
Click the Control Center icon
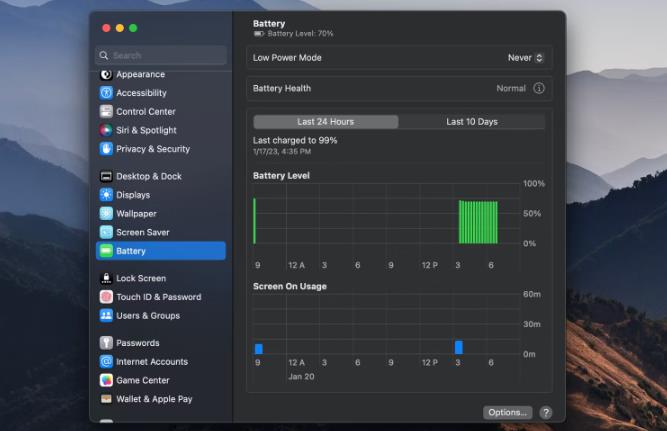(x=106, y=111)
